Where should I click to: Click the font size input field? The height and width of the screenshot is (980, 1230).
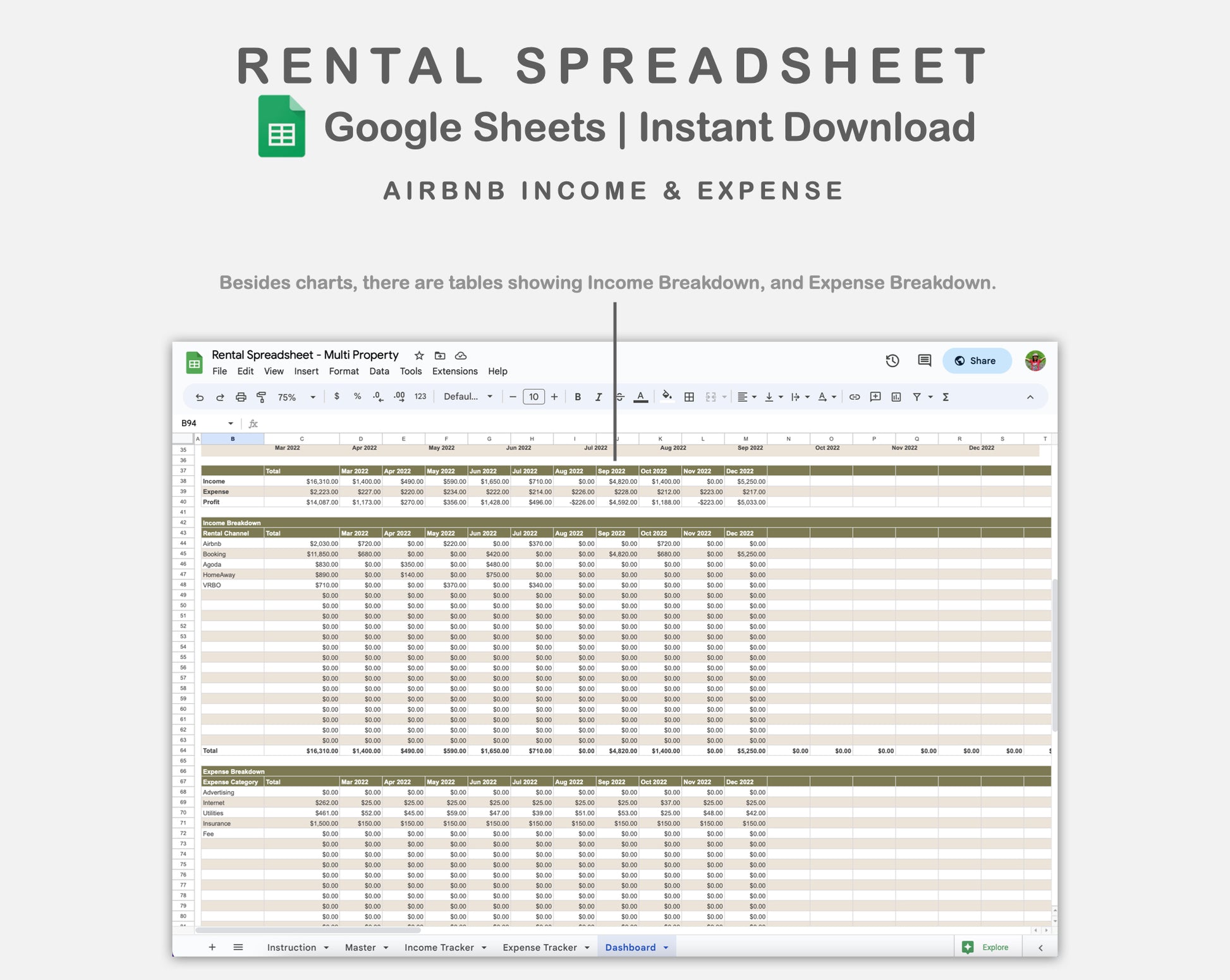pos(533,397)
